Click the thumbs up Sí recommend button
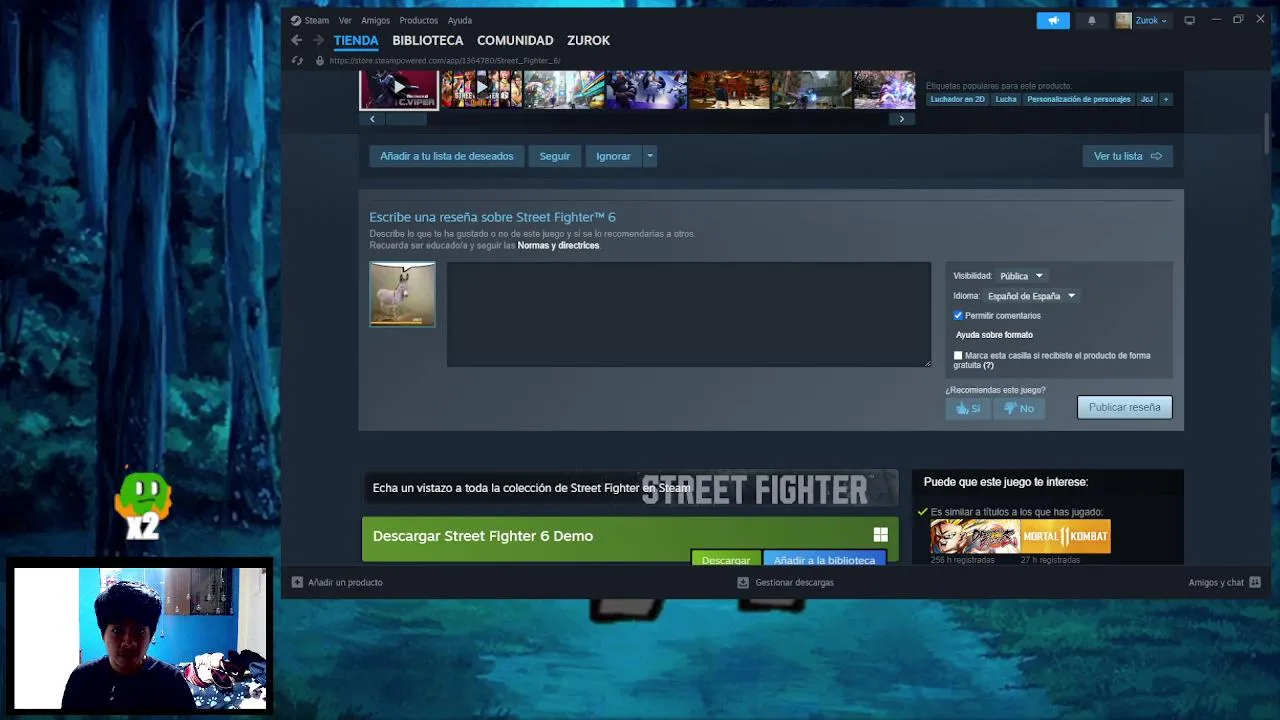1280x720 pixels. pyautogui.click(x=967, y=408)
